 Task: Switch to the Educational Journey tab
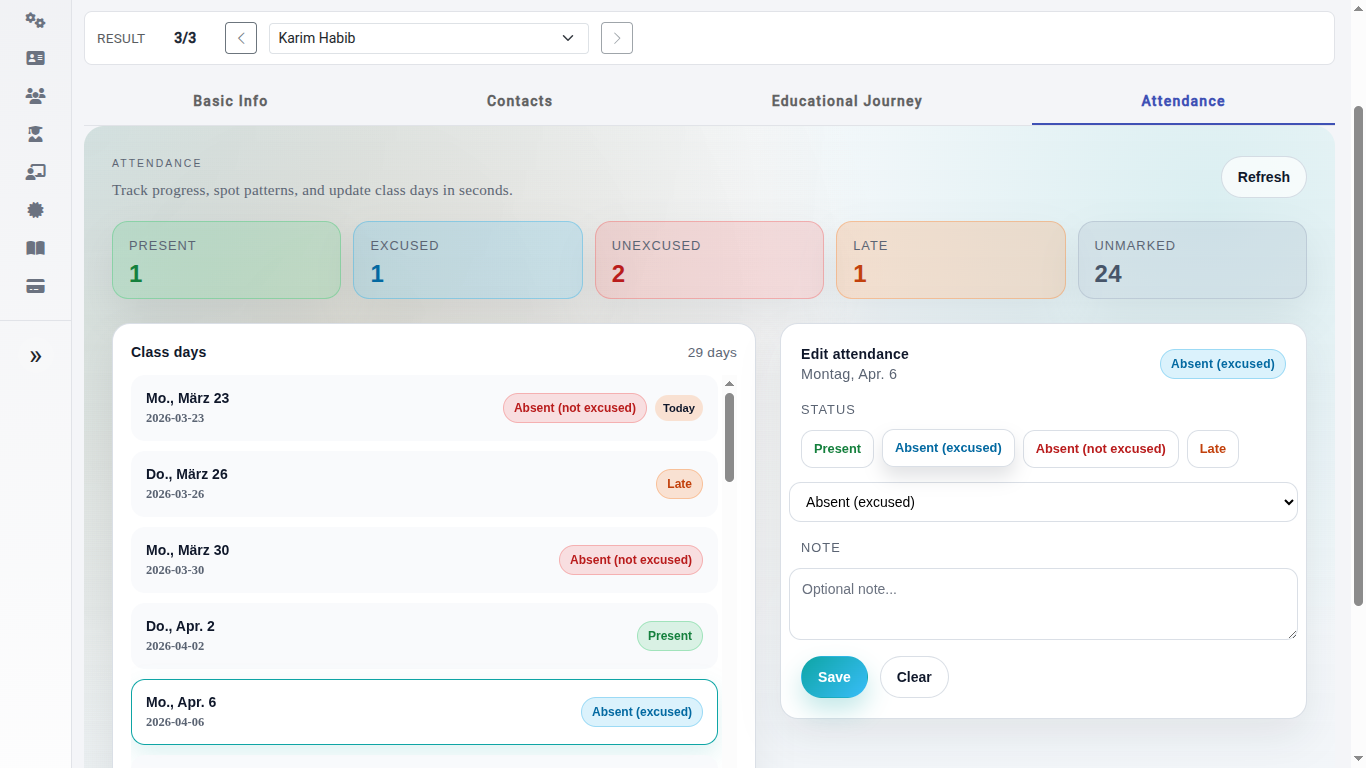847,101
